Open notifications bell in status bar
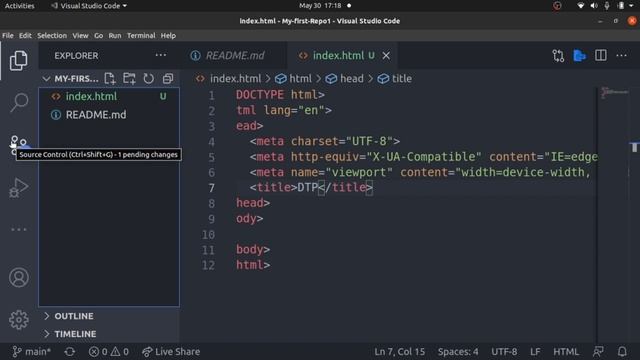640x360 pixels. click(622, 351)
